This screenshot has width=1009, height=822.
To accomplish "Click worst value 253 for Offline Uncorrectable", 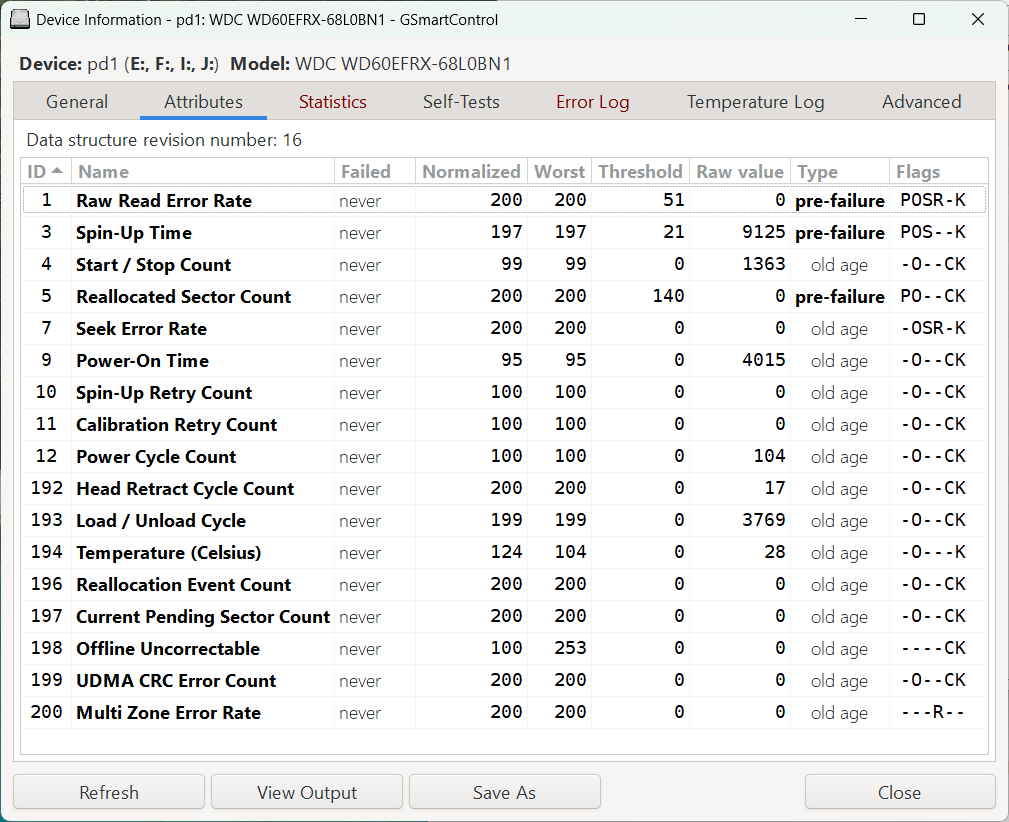I will click(x=571, y=648).
